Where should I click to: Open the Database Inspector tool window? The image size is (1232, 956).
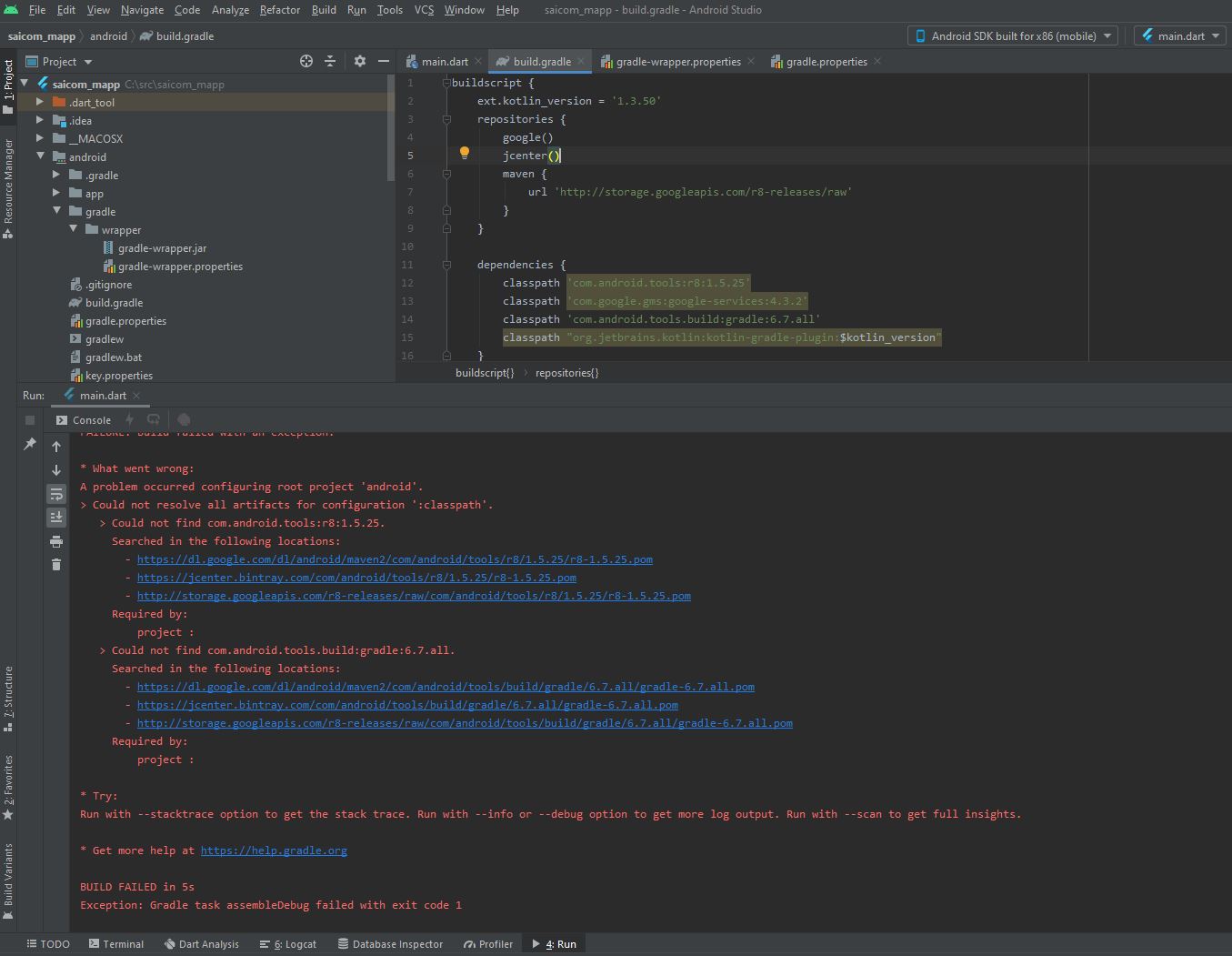(x=390, y=944)
